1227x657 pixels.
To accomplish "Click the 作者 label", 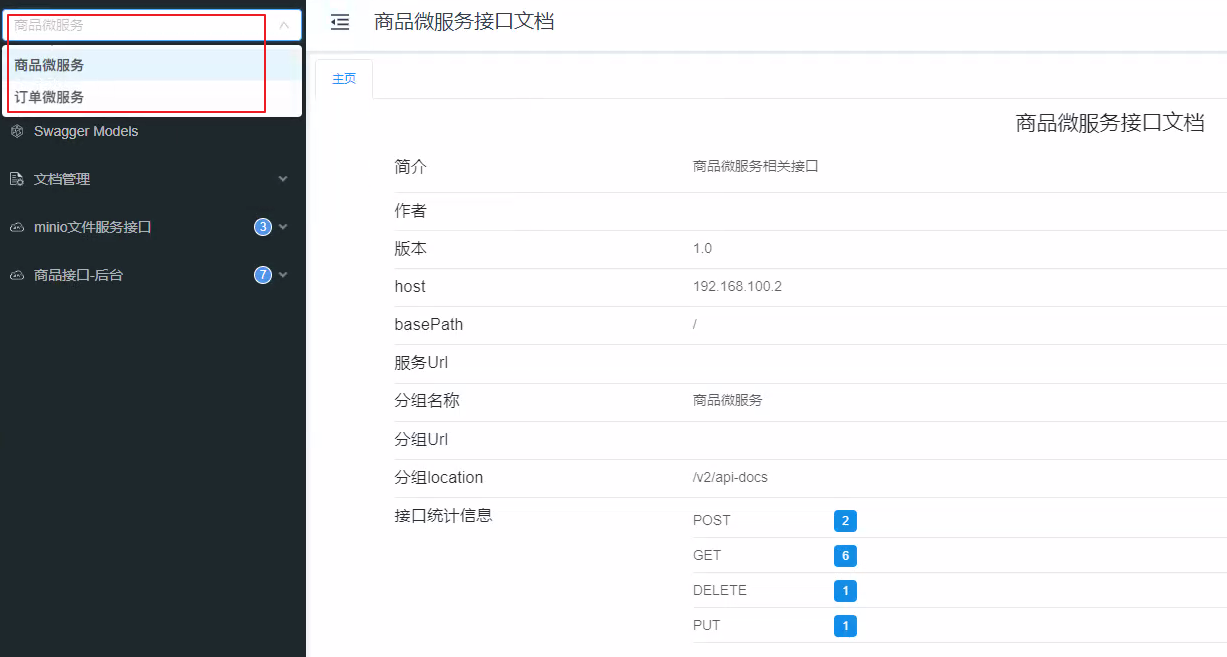I will [x=411, y=211].
